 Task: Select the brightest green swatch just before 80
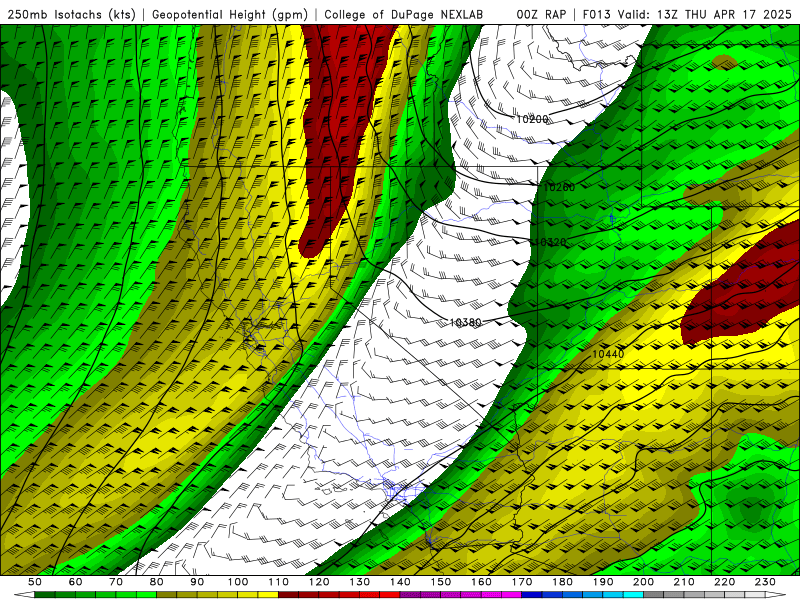click(x=146, y=594)
